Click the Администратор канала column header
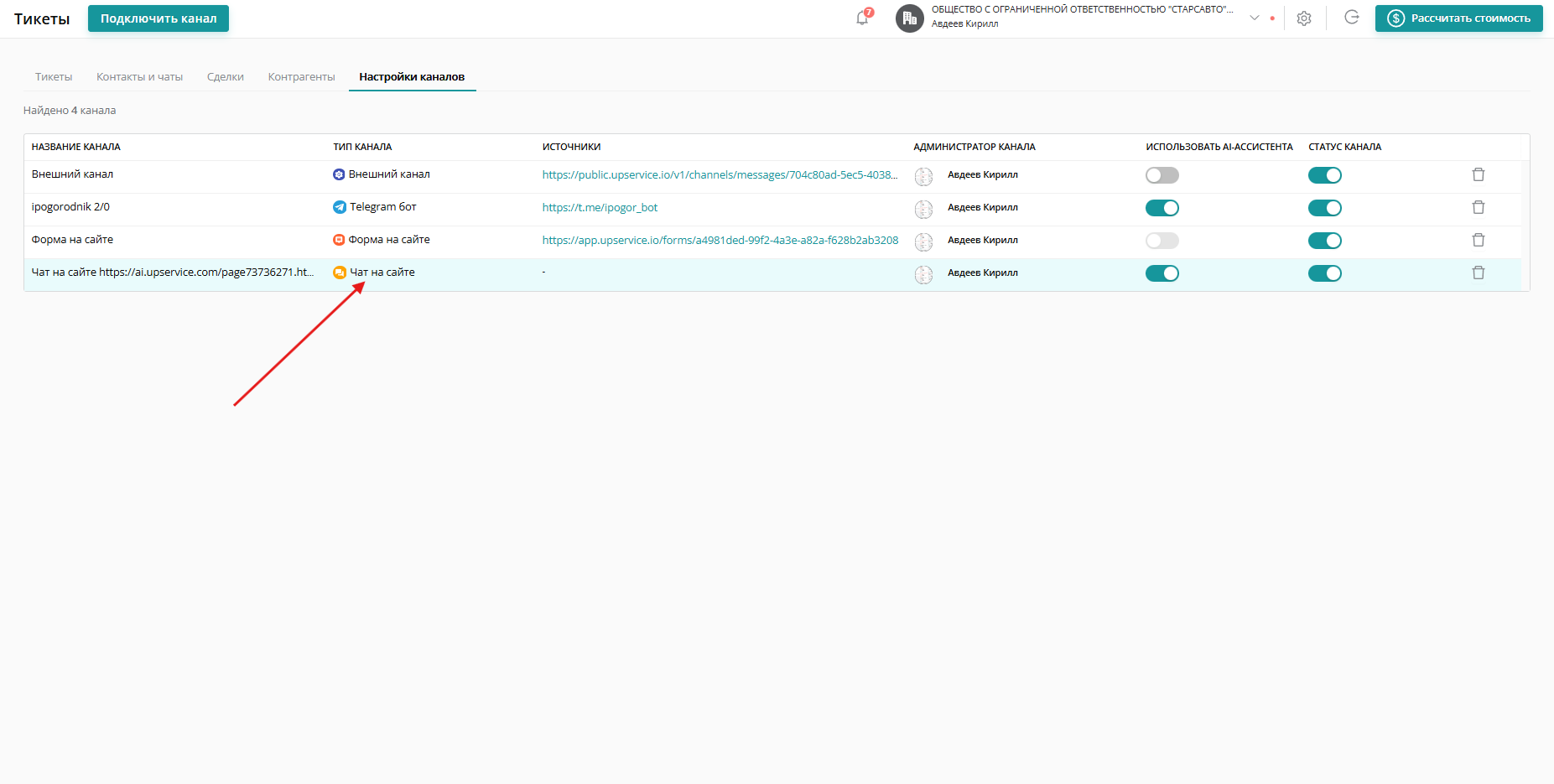1554x784 pixels. (x=974, y=147)
